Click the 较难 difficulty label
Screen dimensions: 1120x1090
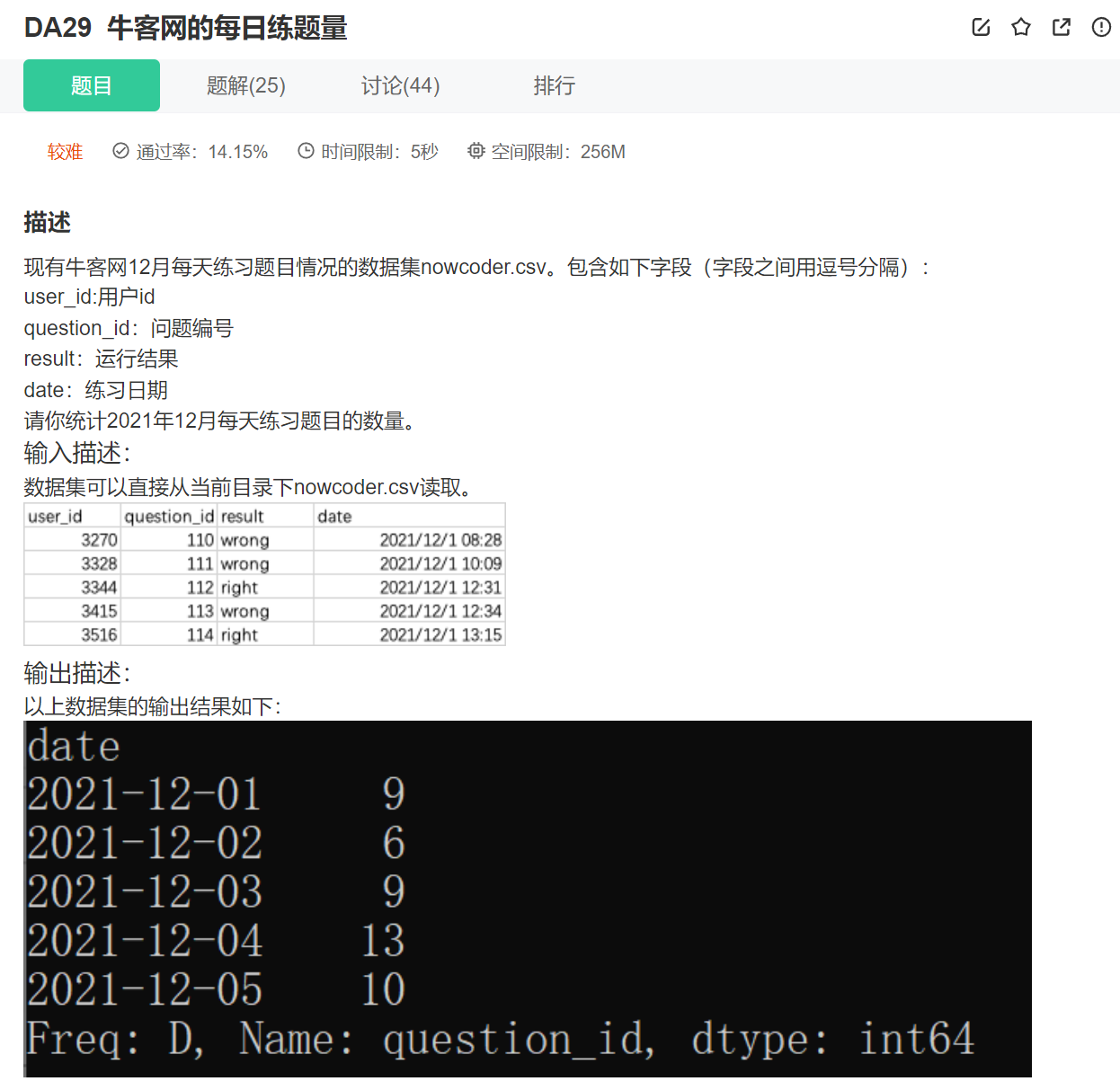(65, 152)
